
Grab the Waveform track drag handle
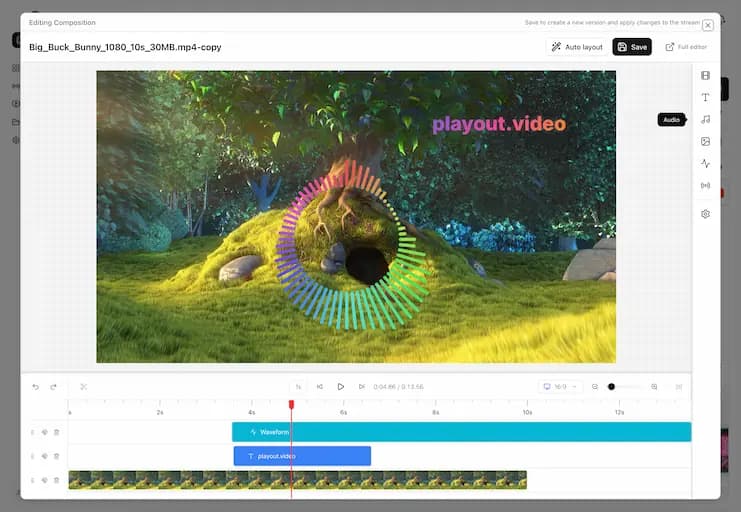[x=33, y=432]
